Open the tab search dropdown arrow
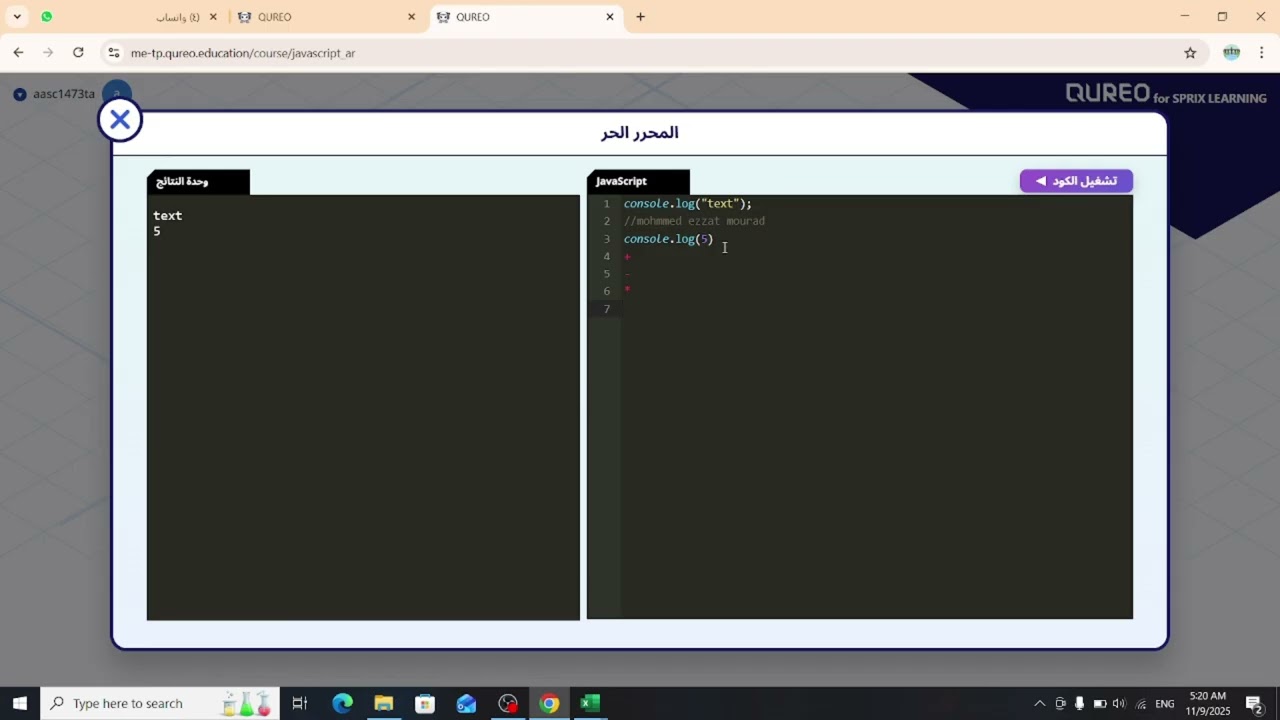Viewport: 1280px width, 720px height. coord(17,17)
